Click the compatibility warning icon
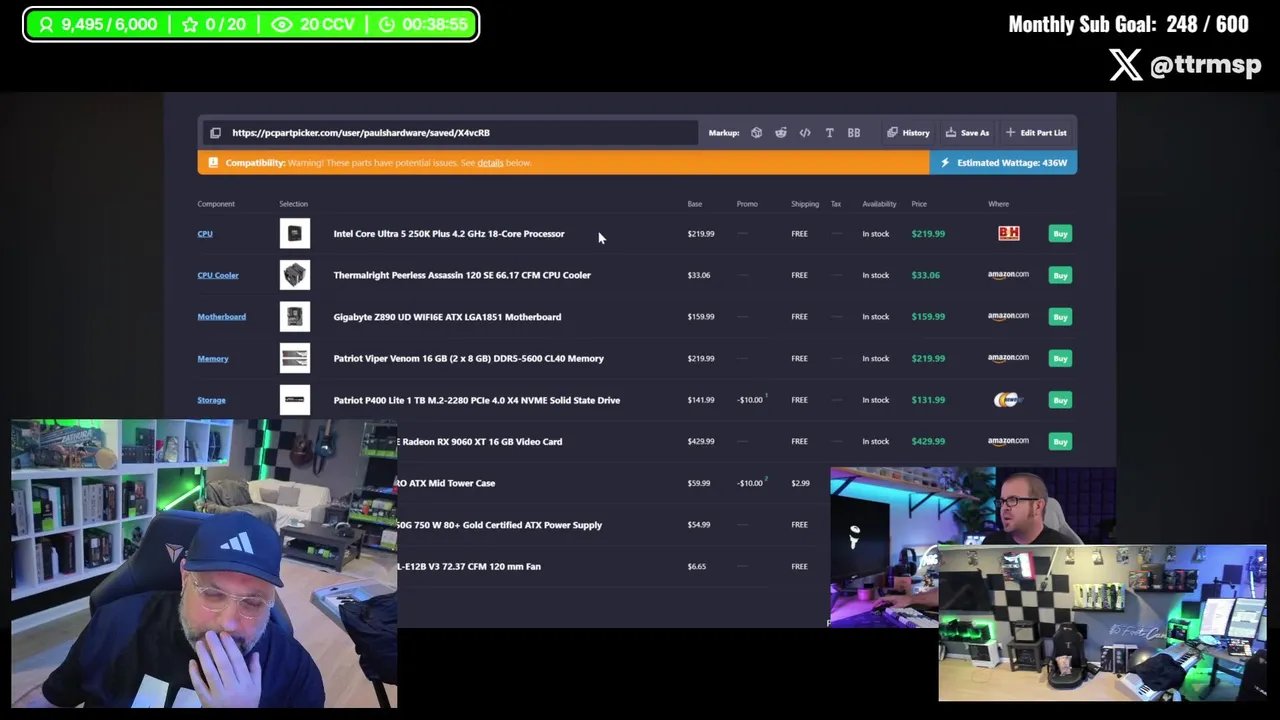1280x720 pixels. (212, 163)
